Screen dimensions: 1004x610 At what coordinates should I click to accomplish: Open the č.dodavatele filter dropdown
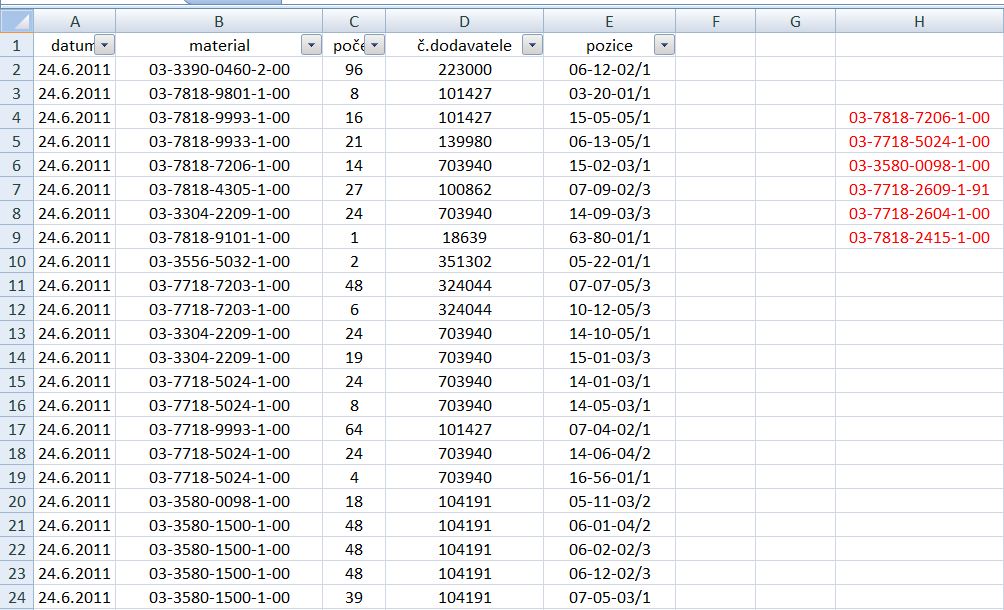coord(532,45)
